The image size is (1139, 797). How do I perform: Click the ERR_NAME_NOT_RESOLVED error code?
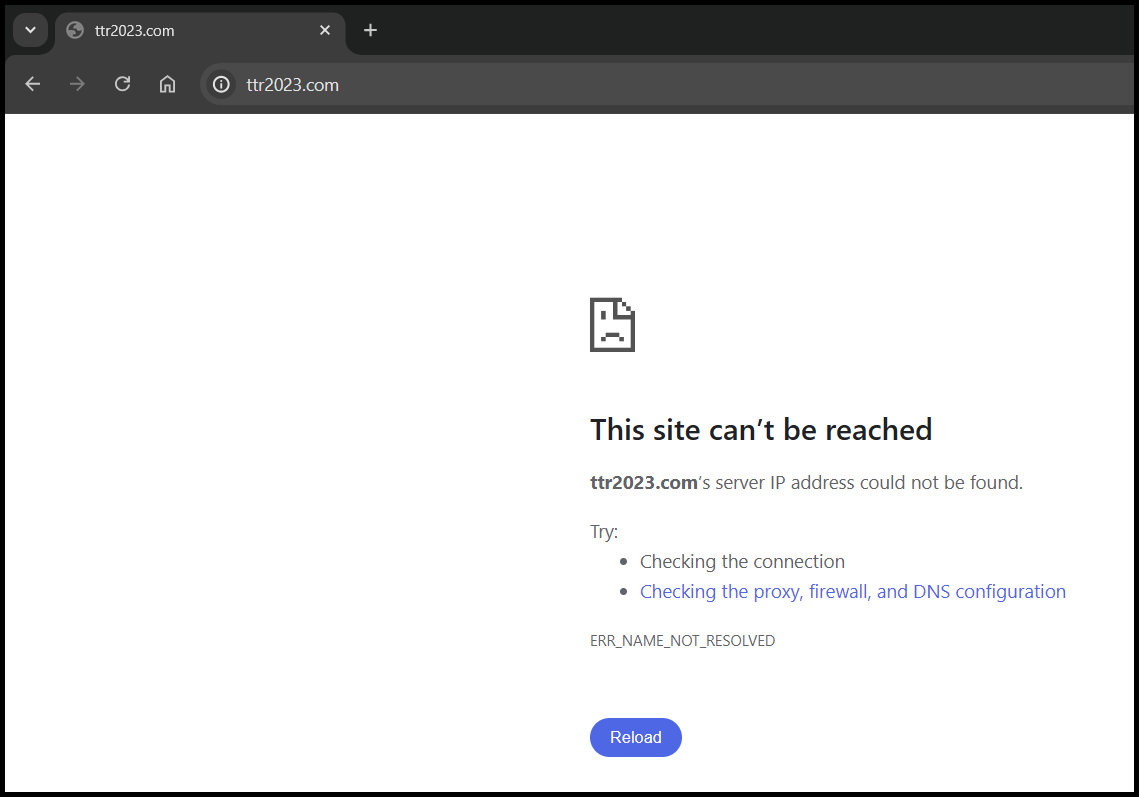pos(682,641)
